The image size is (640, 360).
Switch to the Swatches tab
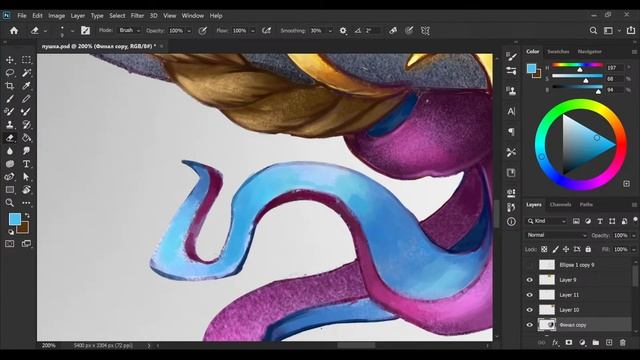pos(558,51)
